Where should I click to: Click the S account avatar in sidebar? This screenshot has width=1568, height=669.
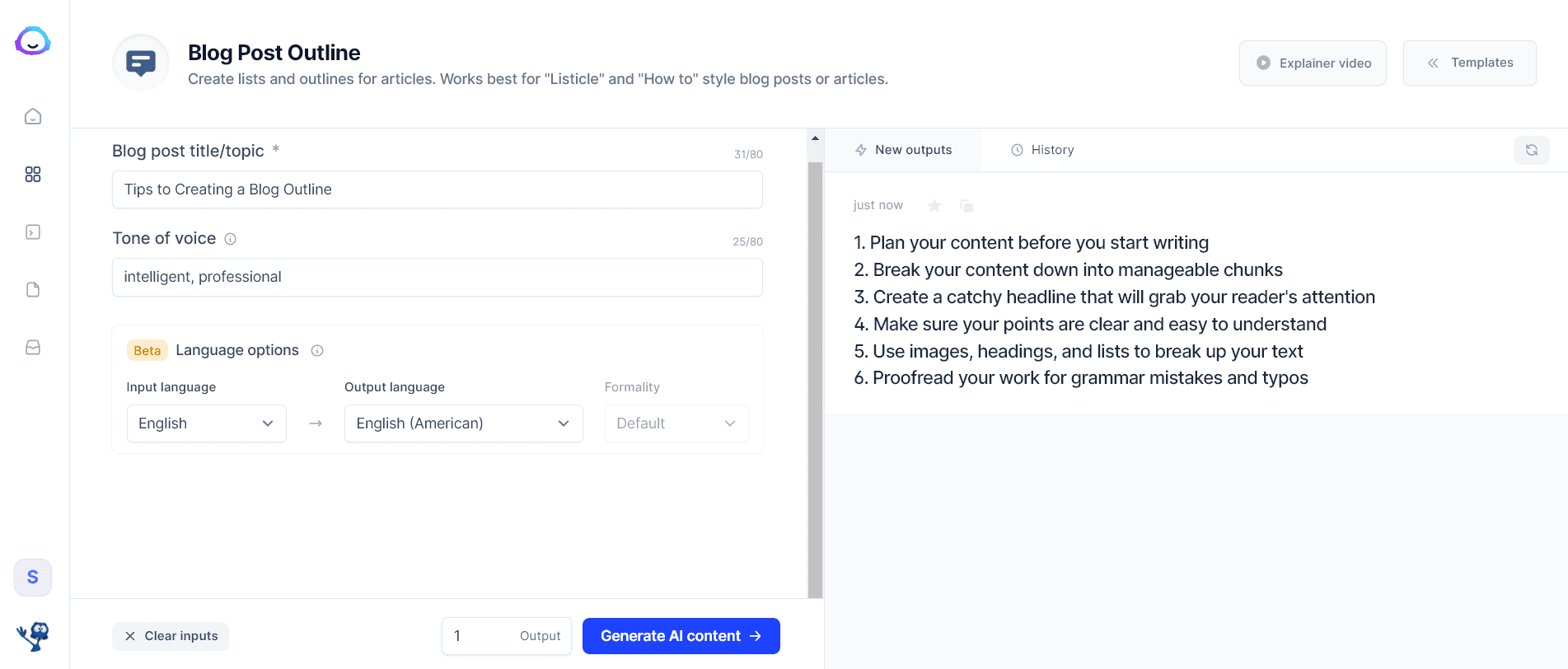33,577
